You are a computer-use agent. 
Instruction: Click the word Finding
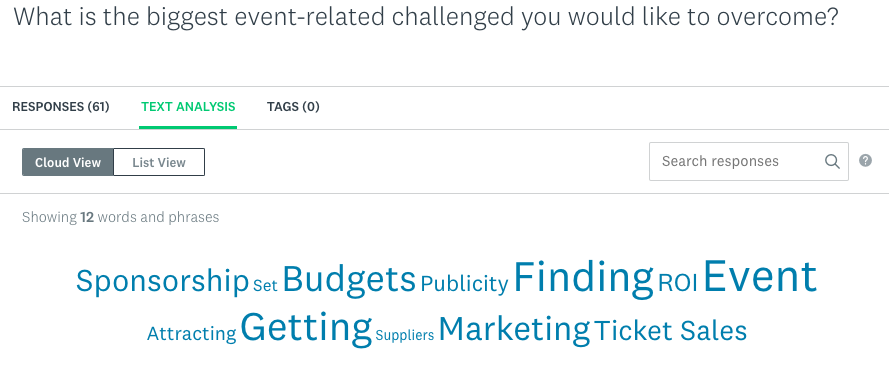(x=584, y=278)
